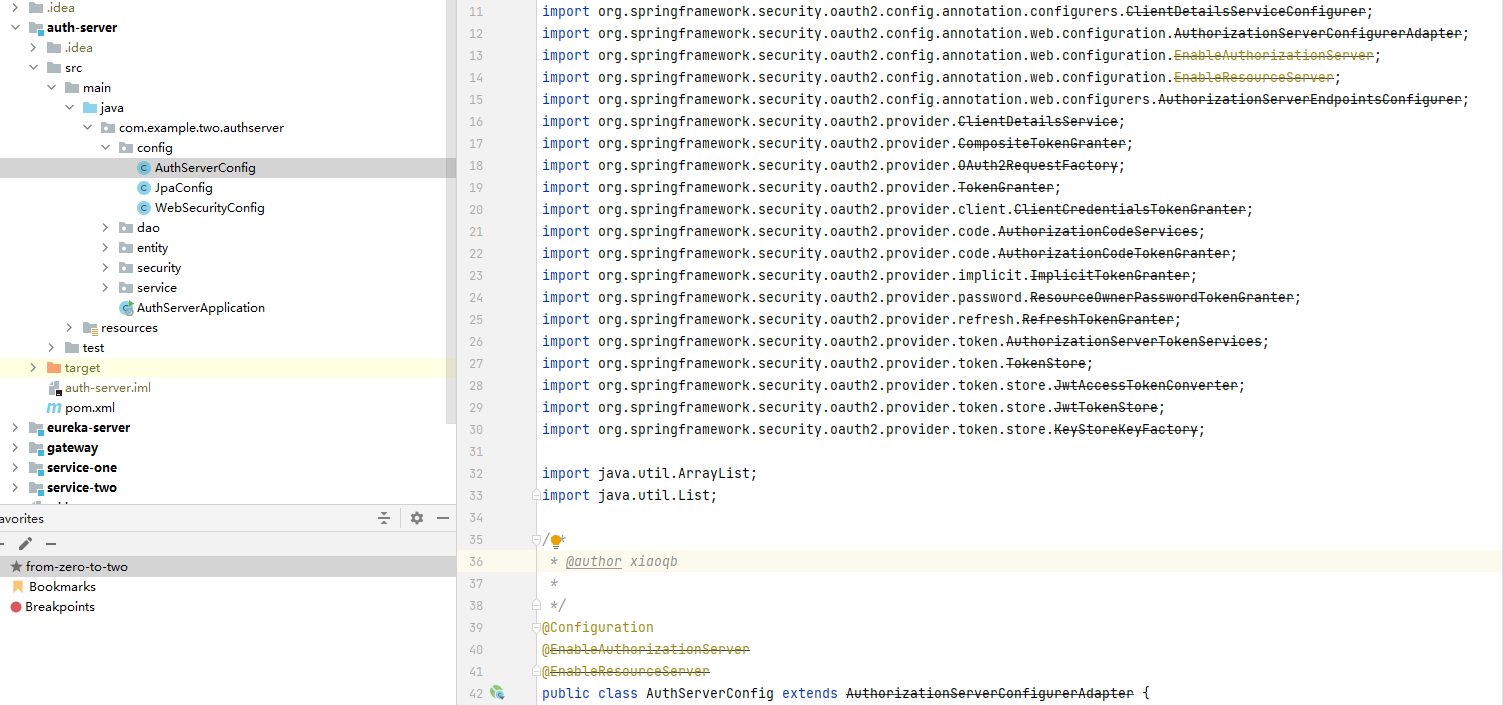
Task: Fold the Javadoc comment block at line 35
Action: coord(537,540)
